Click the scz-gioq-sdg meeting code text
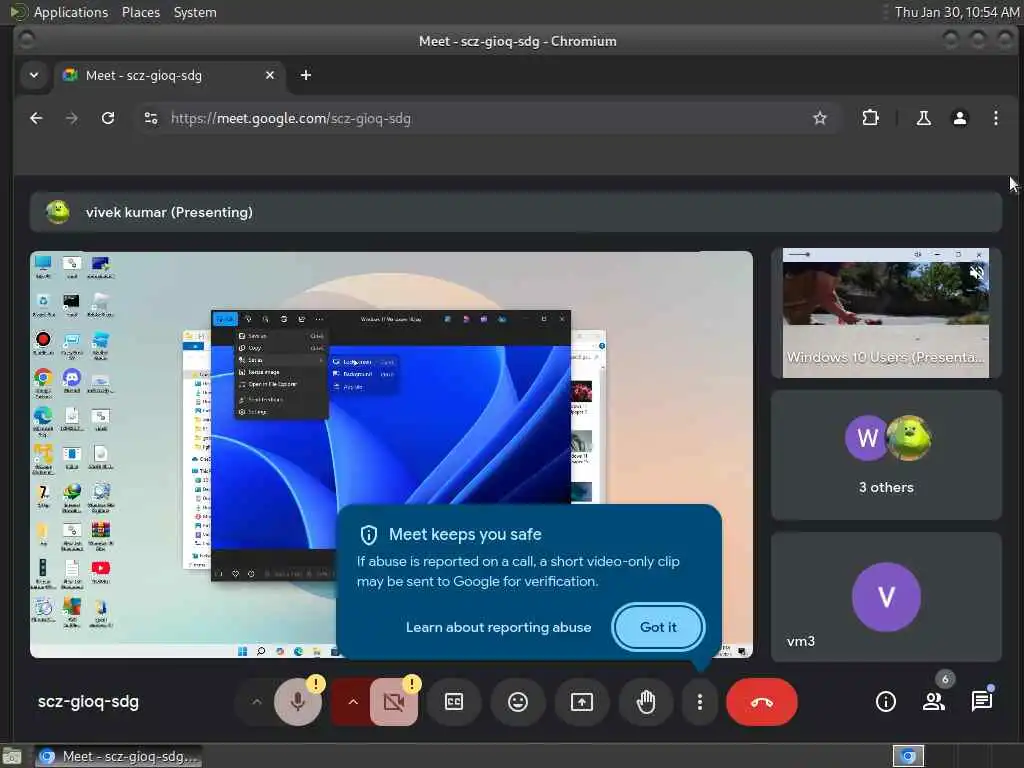The image size is (1024, 768). click(x=88, y=702)
